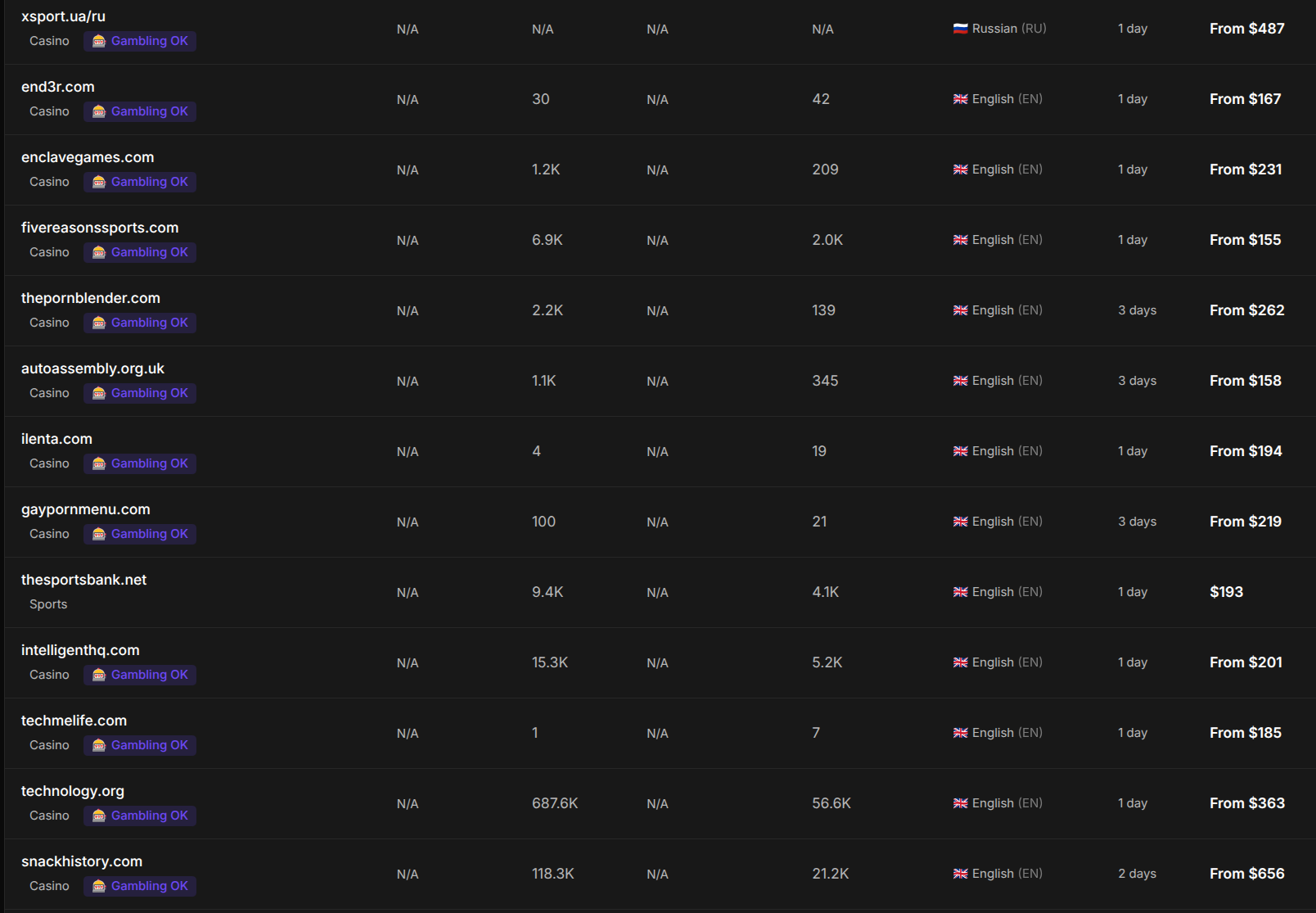
Task: Click the slot machine icon under end3r.com
Action: click(x=99, y=111)
